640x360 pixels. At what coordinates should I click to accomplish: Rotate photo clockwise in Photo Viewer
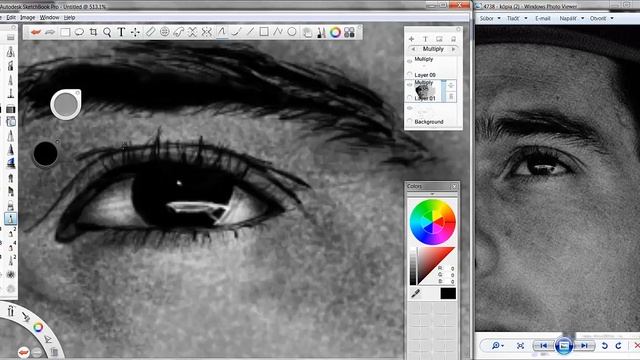click(618, 346)
